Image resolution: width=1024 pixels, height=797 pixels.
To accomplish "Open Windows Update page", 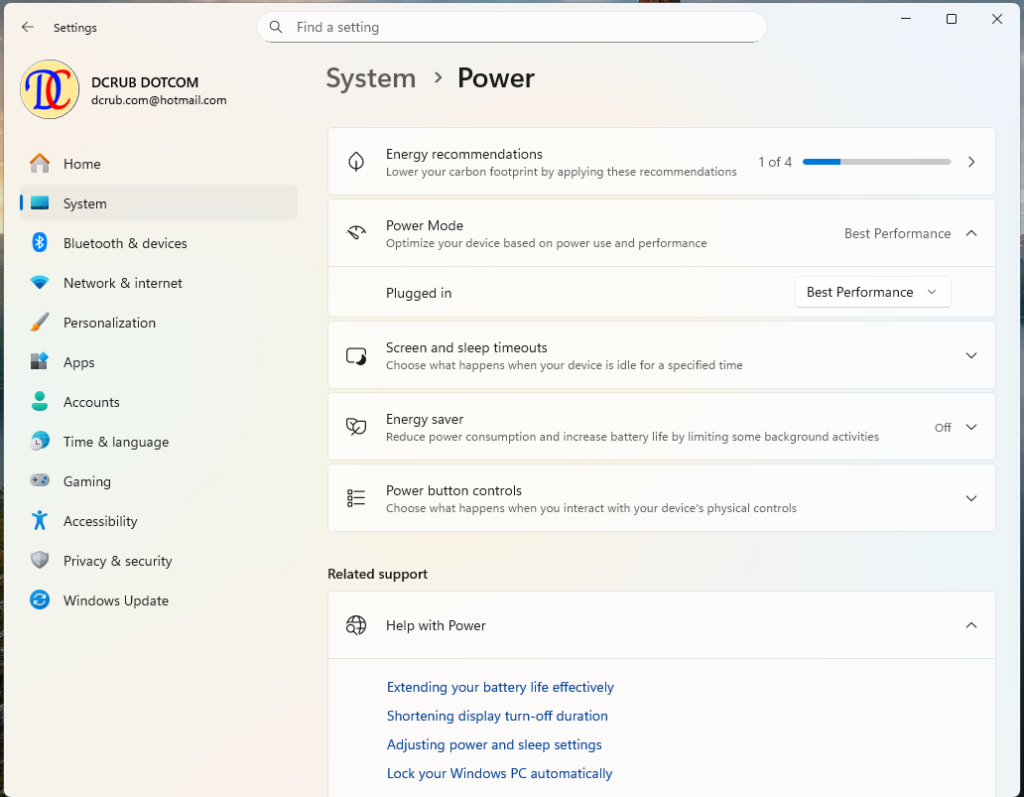I will pyautogui.click(x=159, y=600).
